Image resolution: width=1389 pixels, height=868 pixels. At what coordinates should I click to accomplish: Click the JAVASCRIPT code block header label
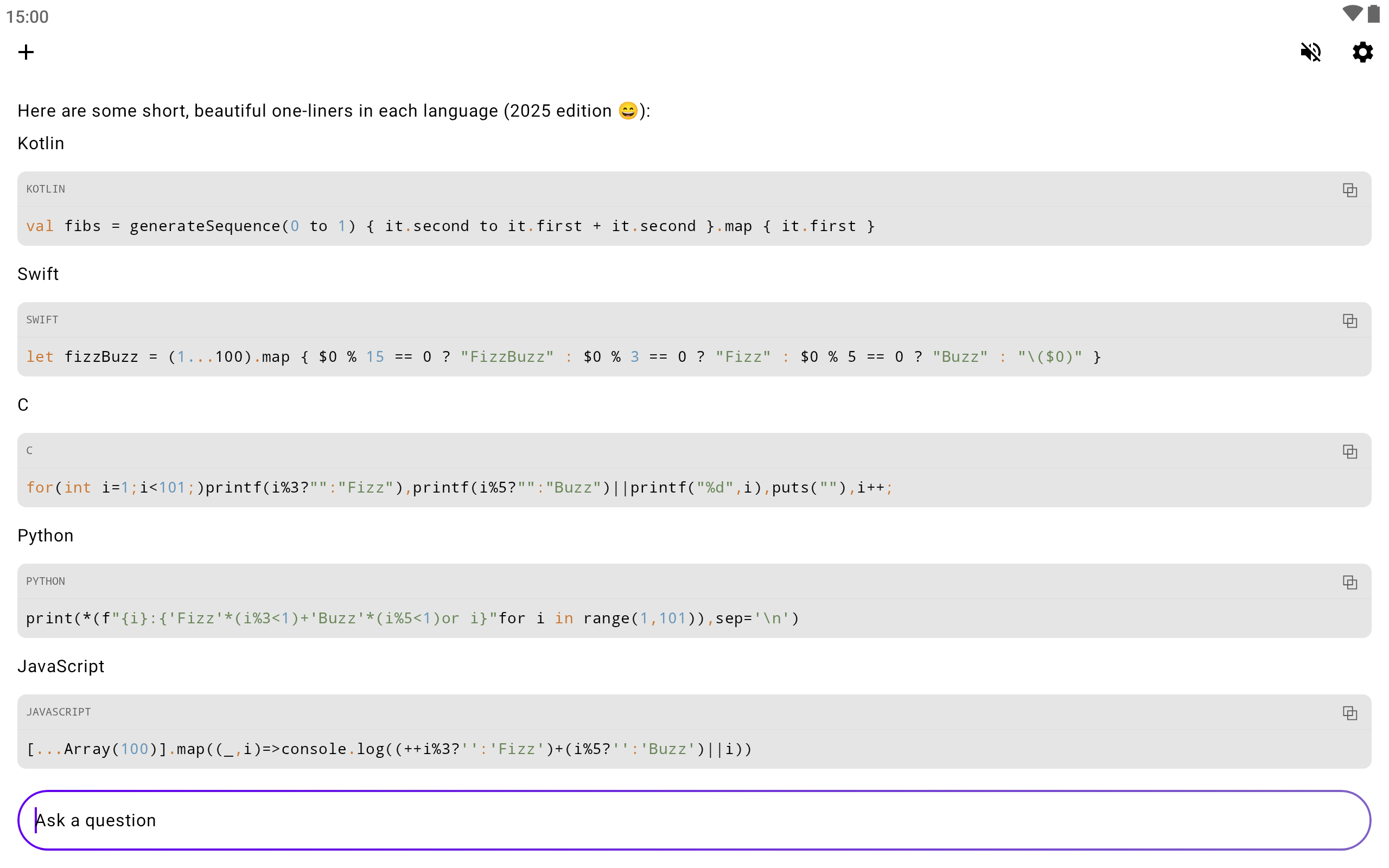(58, 712)
